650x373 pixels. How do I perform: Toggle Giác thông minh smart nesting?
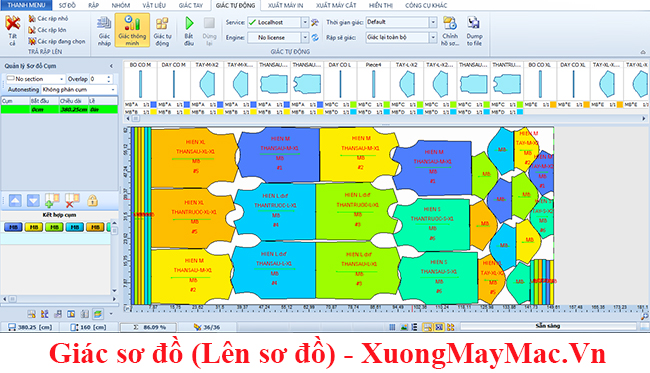tap(132, 30)
